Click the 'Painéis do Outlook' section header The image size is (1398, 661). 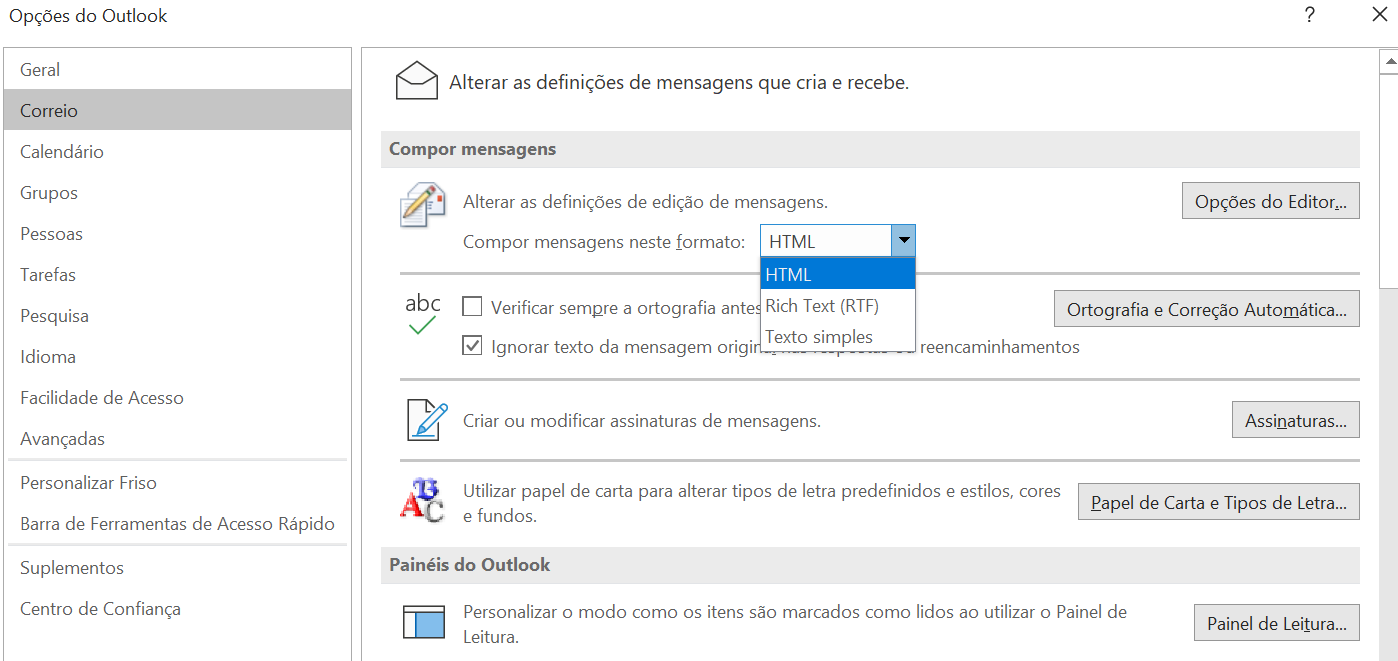[870, 565]
